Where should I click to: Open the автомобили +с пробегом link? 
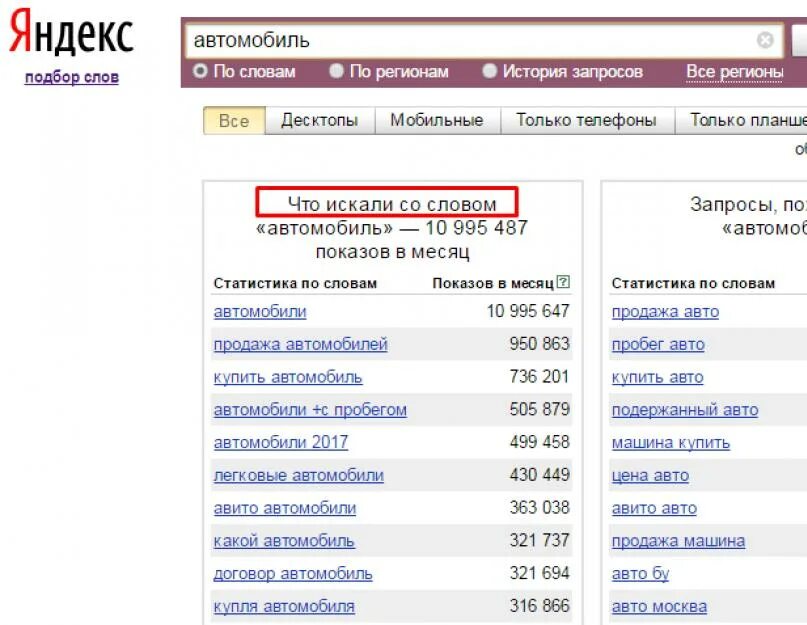[310, 410]
